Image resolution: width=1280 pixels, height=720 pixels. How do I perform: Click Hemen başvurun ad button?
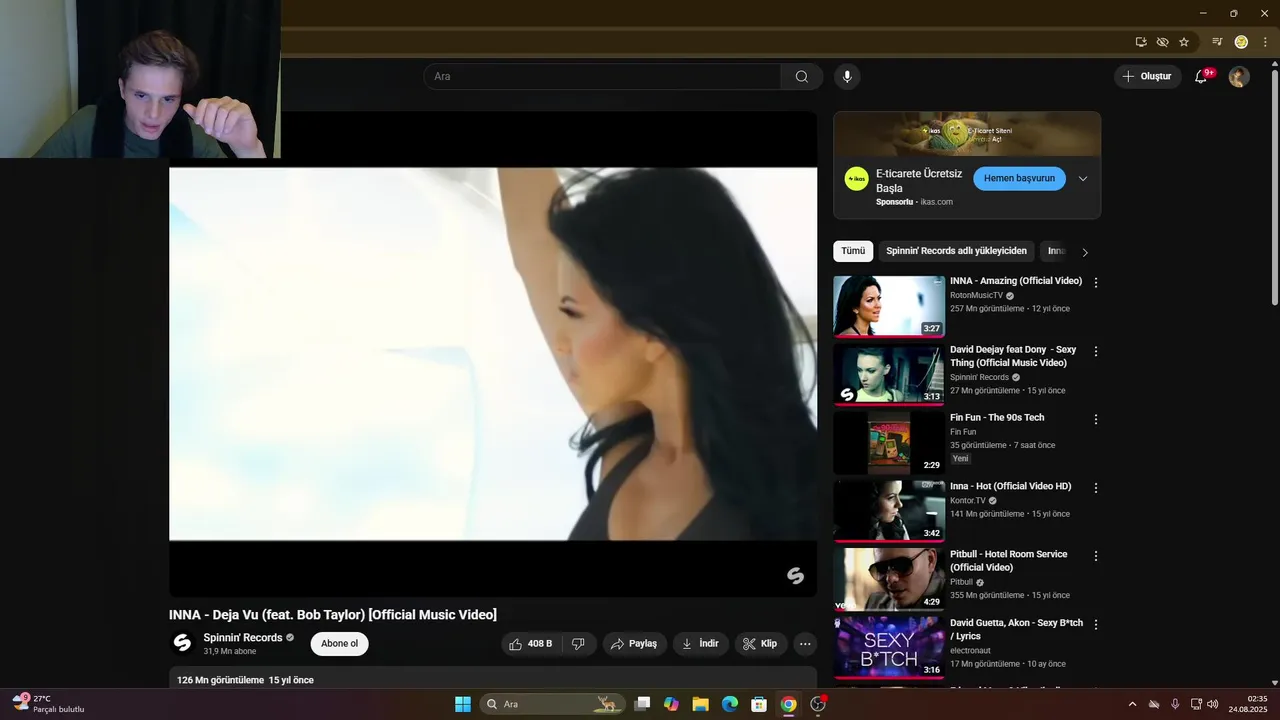(x=1019, y=179)
